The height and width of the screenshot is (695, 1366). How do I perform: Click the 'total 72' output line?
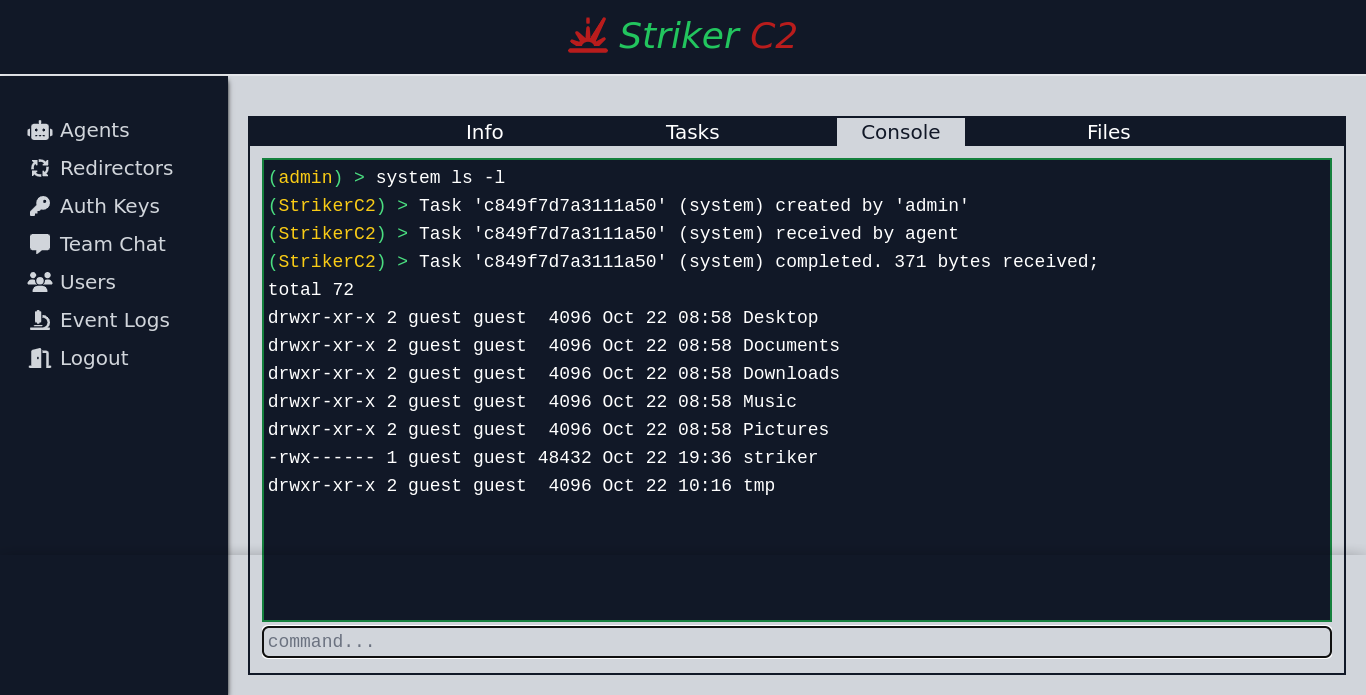[311, 290]
